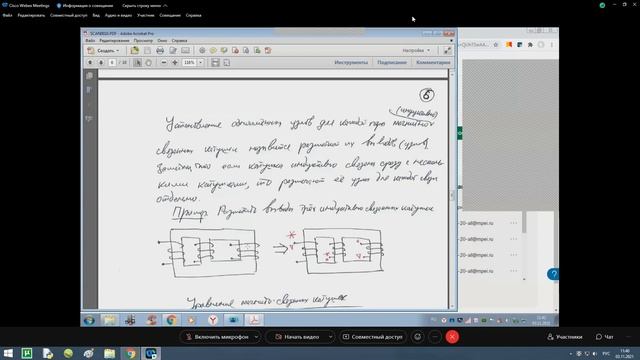Click Chrome icon in Windows taskbar

click(131, 353)
